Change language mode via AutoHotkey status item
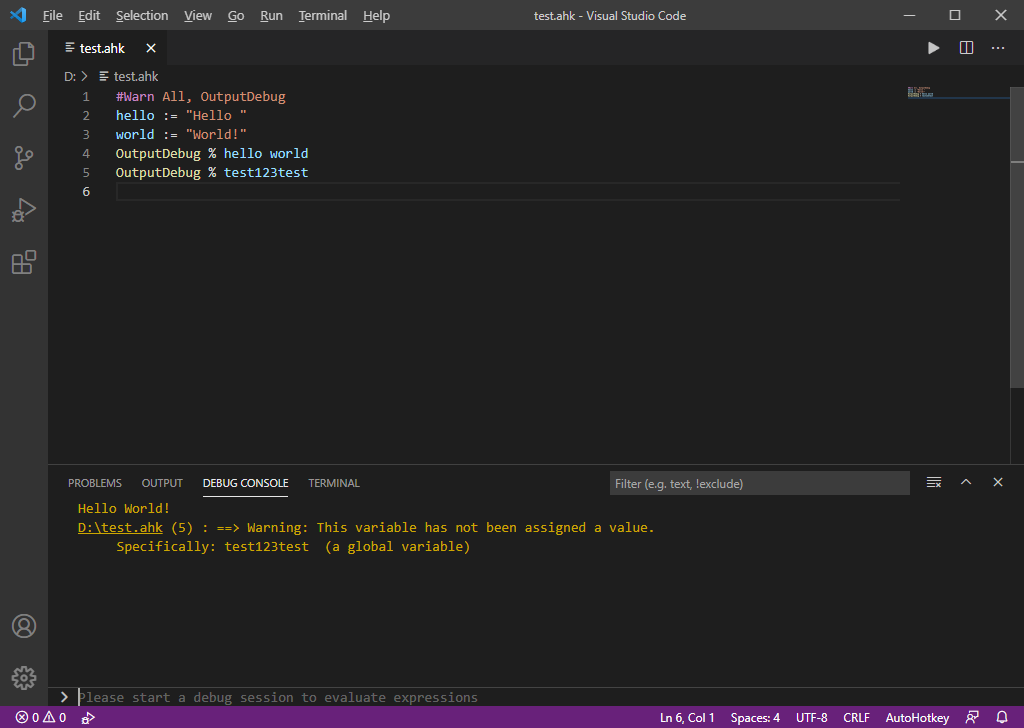 click(x=917, y=717)
